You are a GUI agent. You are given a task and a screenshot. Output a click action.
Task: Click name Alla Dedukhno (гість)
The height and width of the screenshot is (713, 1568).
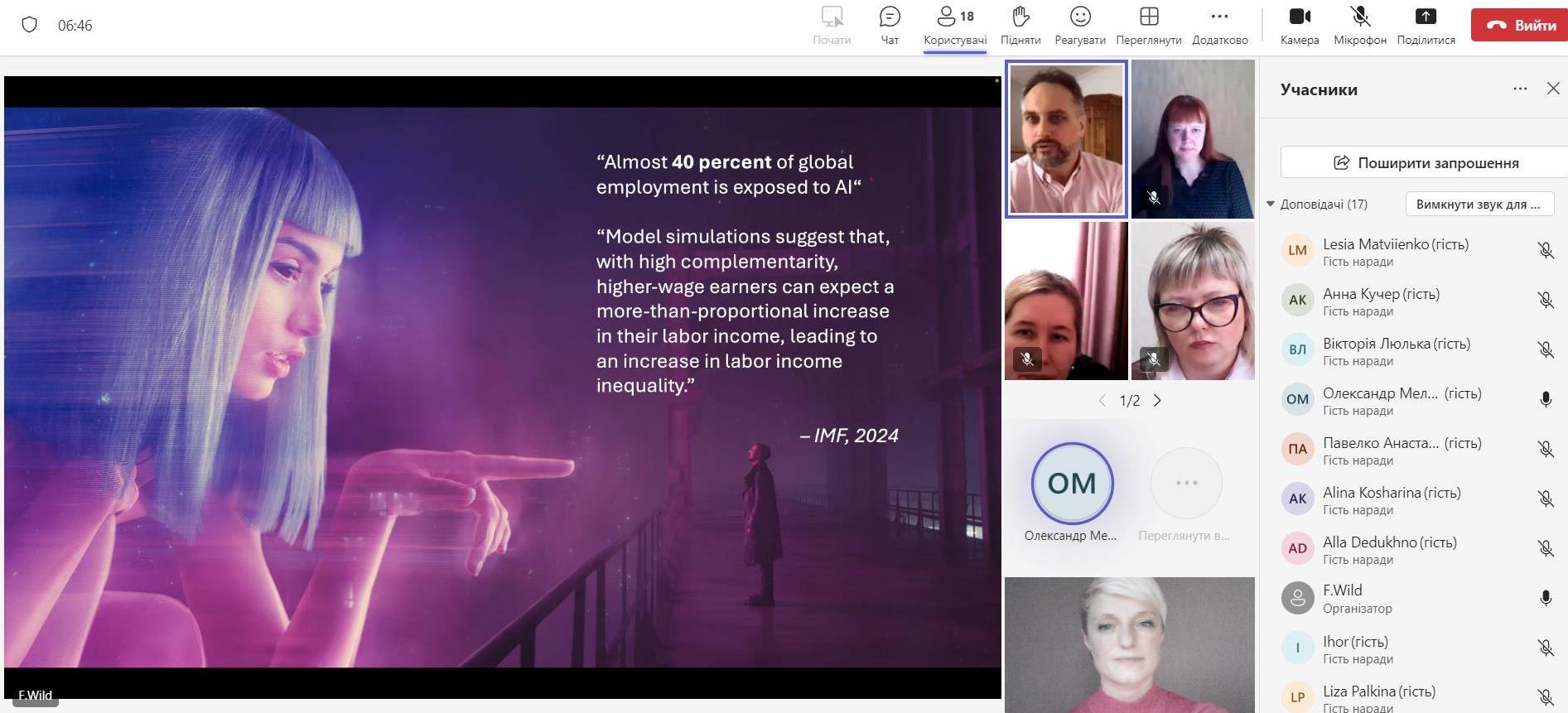pos(1390,542)
